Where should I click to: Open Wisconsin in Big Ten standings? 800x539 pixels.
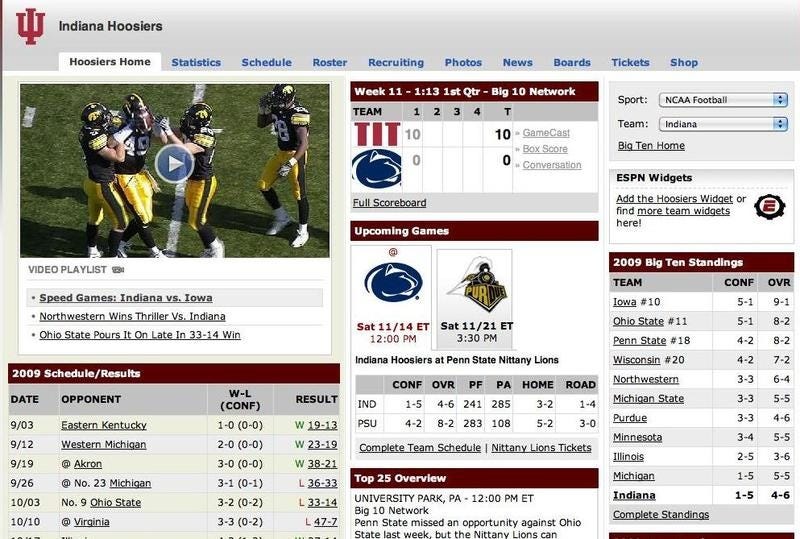[x=636, y=360]
